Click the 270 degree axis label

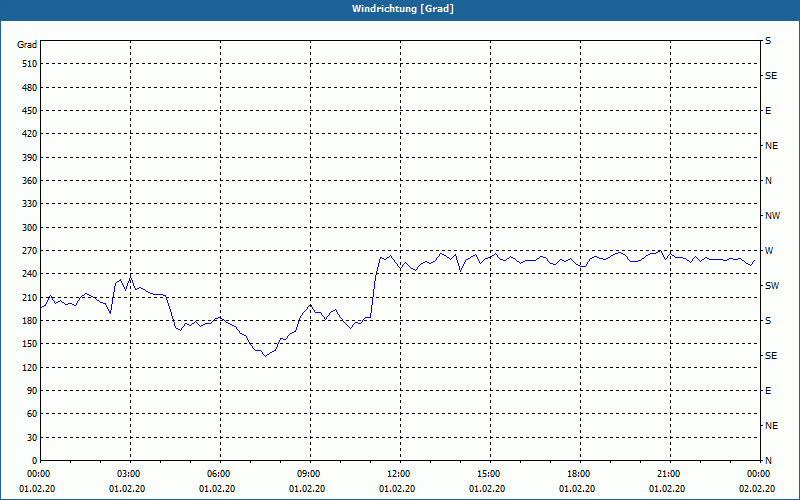pos(29,251)
